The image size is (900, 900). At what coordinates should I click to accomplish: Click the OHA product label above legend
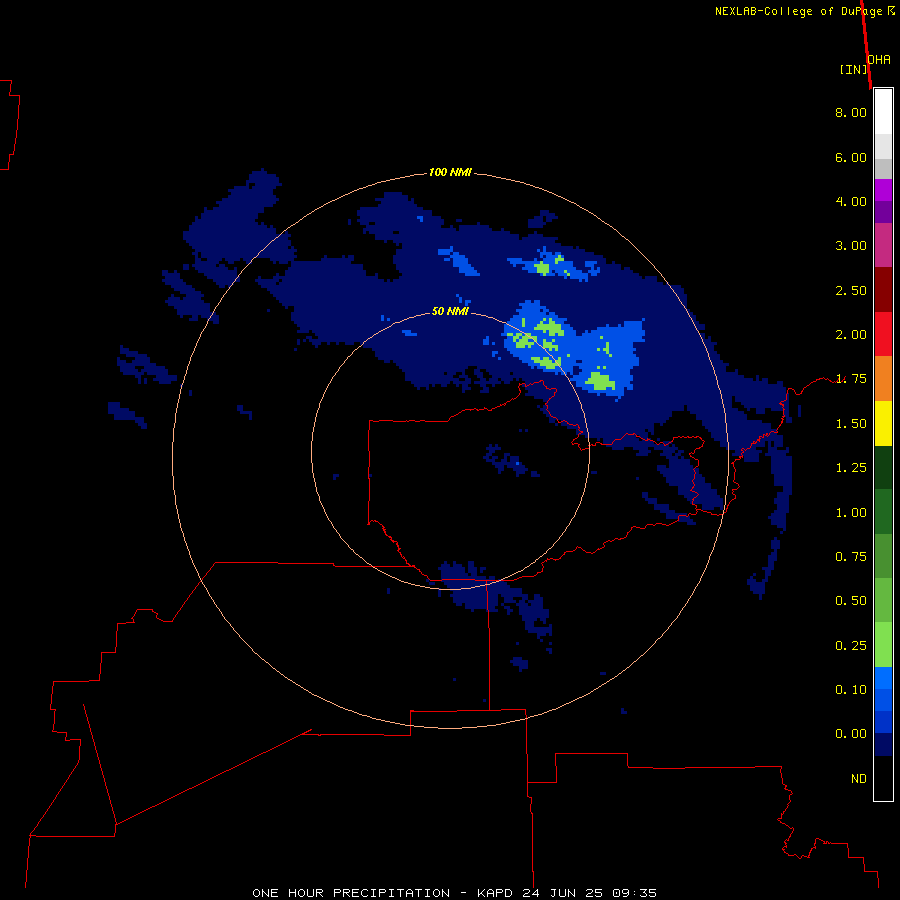(x=879, y=60)
